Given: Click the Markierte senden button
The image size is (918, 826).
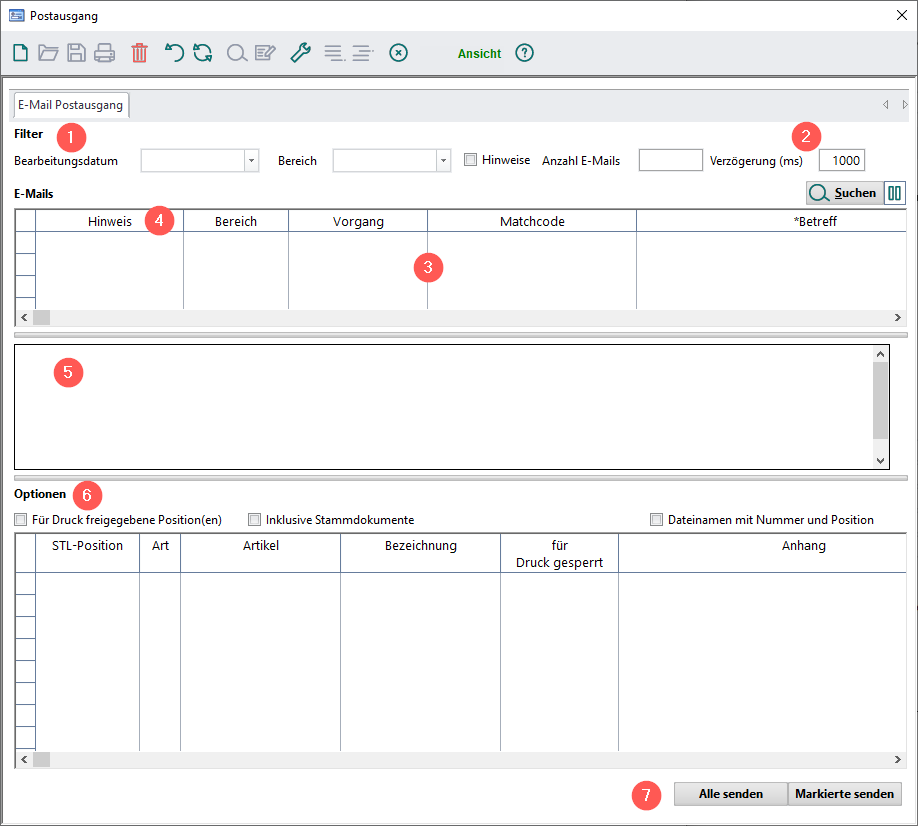Looking at the screenshot, I should [845, 794].
